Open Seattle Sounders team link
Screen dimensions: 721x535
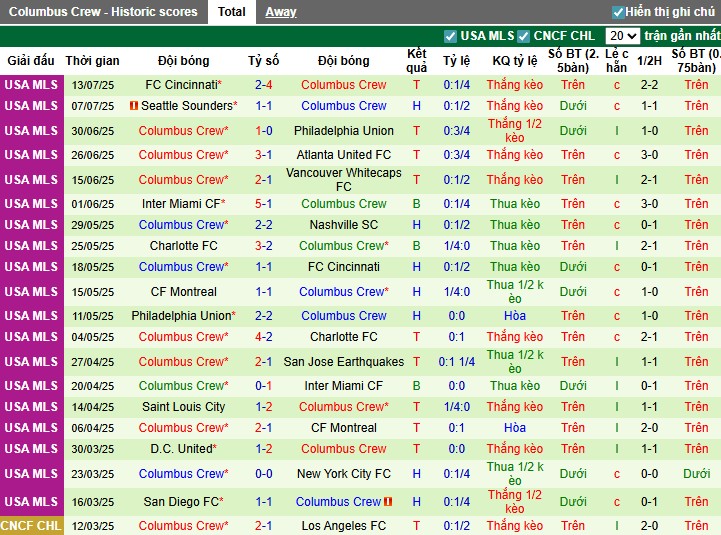[x=189, y=106]
